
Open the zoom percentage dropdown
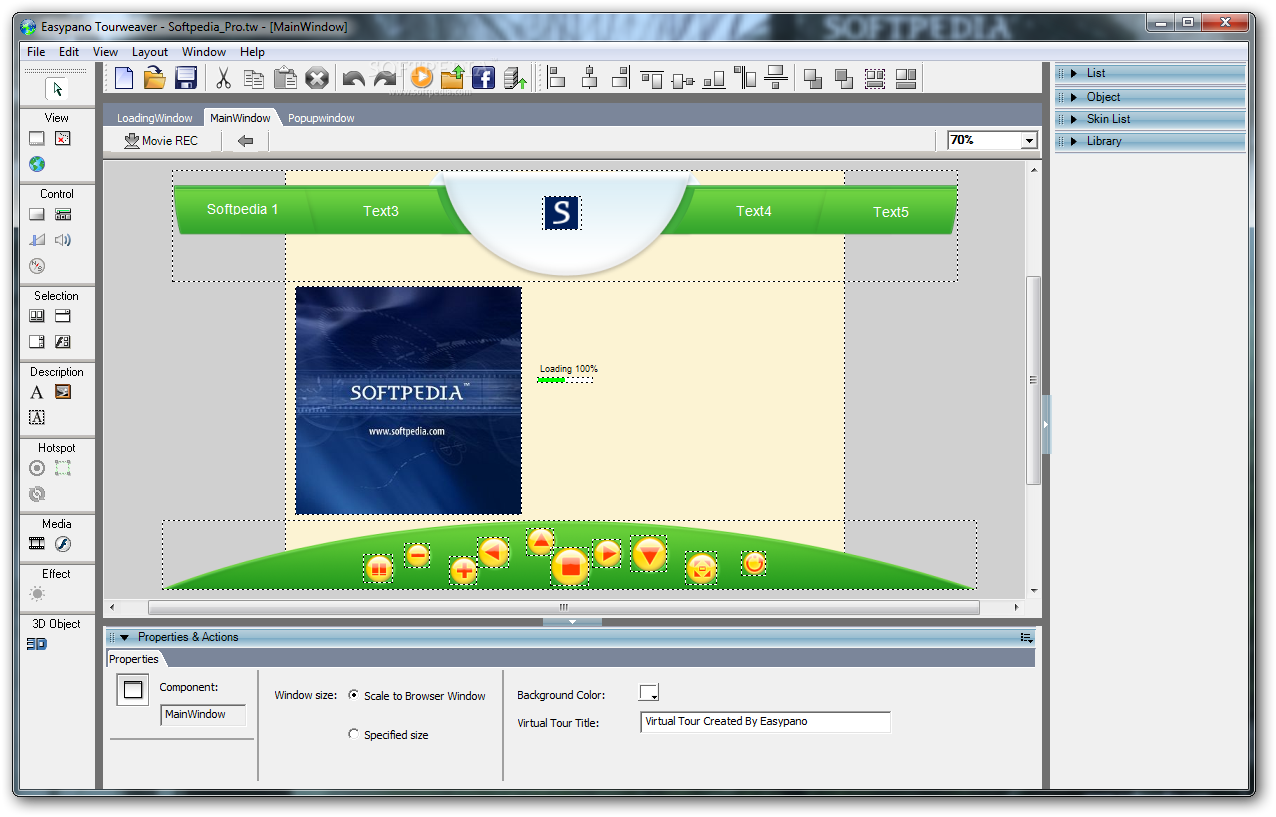(1029, 141)
